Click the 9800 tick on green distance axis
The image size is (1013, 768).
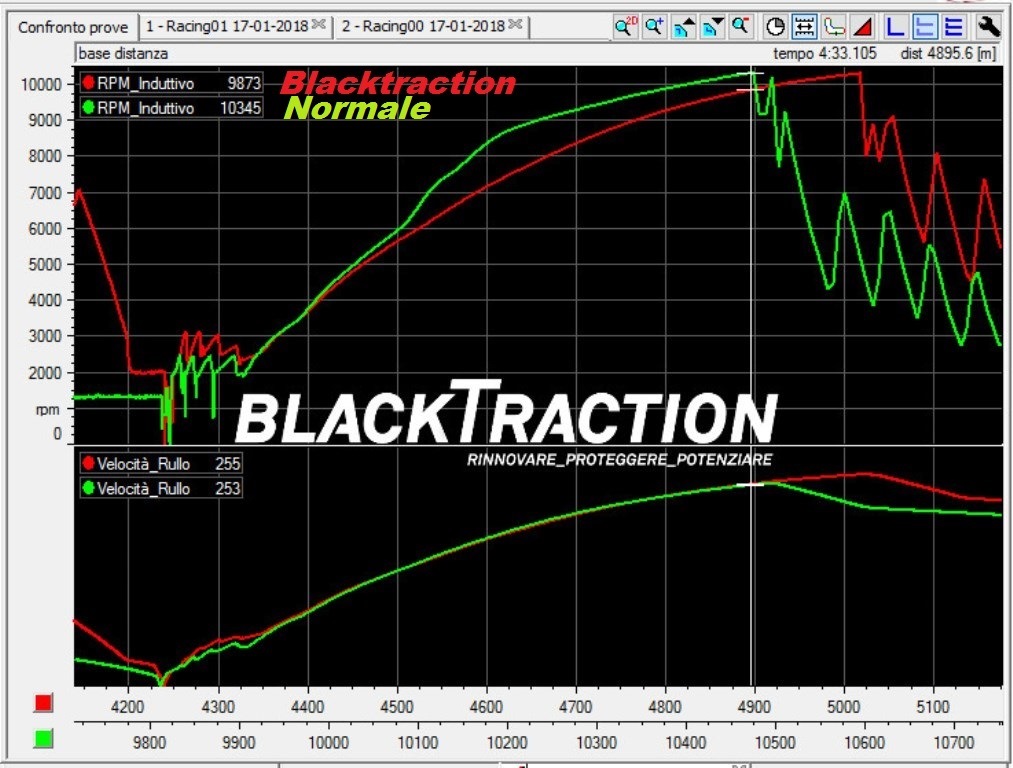coord(149,742)
